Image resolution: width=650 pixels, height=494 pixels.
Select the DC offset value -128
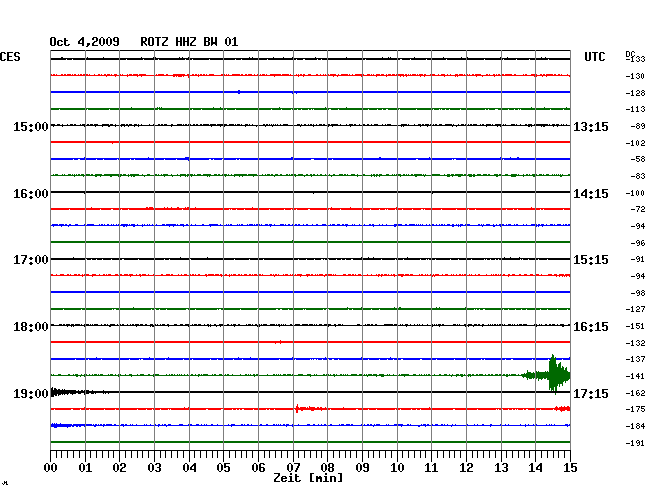(635, 93)
